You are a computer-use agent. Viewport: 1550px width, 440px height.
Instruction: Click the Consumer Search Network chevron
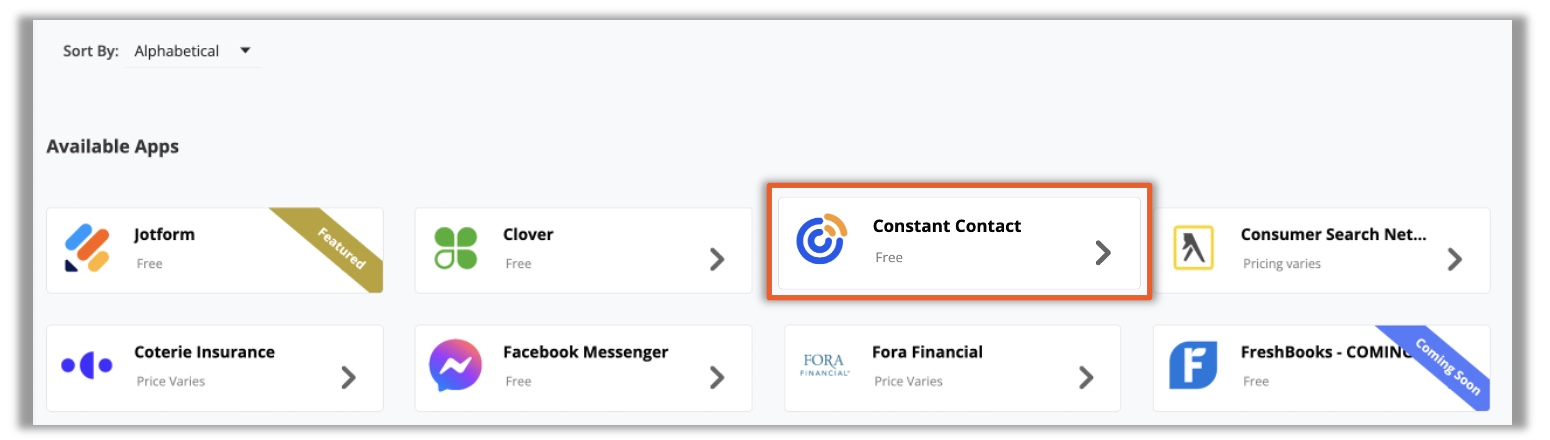coord(1455,259)
